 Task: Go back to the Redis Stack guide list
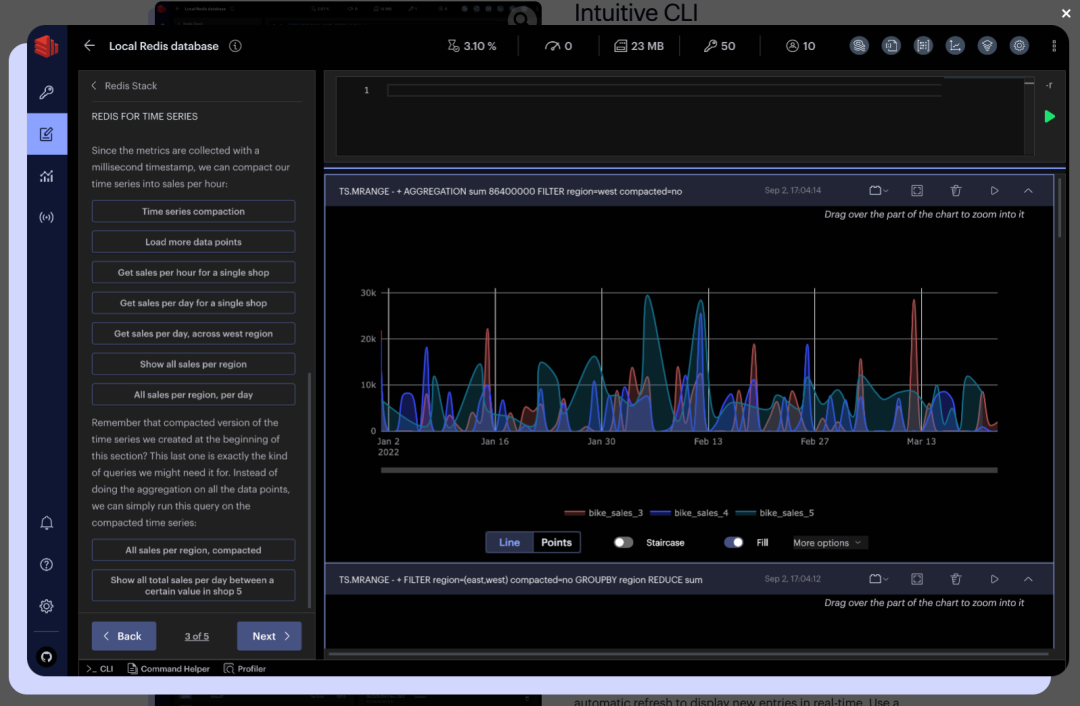click(x=124, y=85)
